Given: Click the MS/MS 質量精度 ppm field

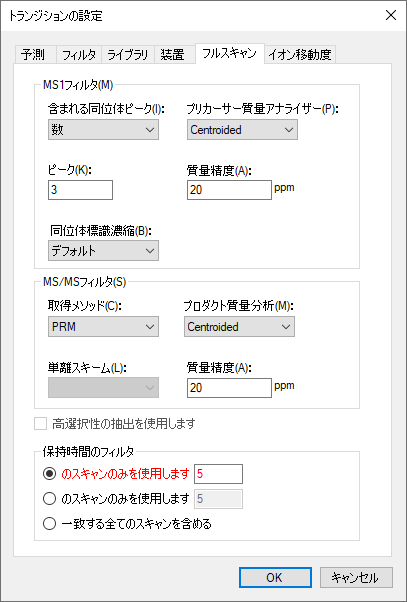Looking at the screenshot, I should point(229,388).
